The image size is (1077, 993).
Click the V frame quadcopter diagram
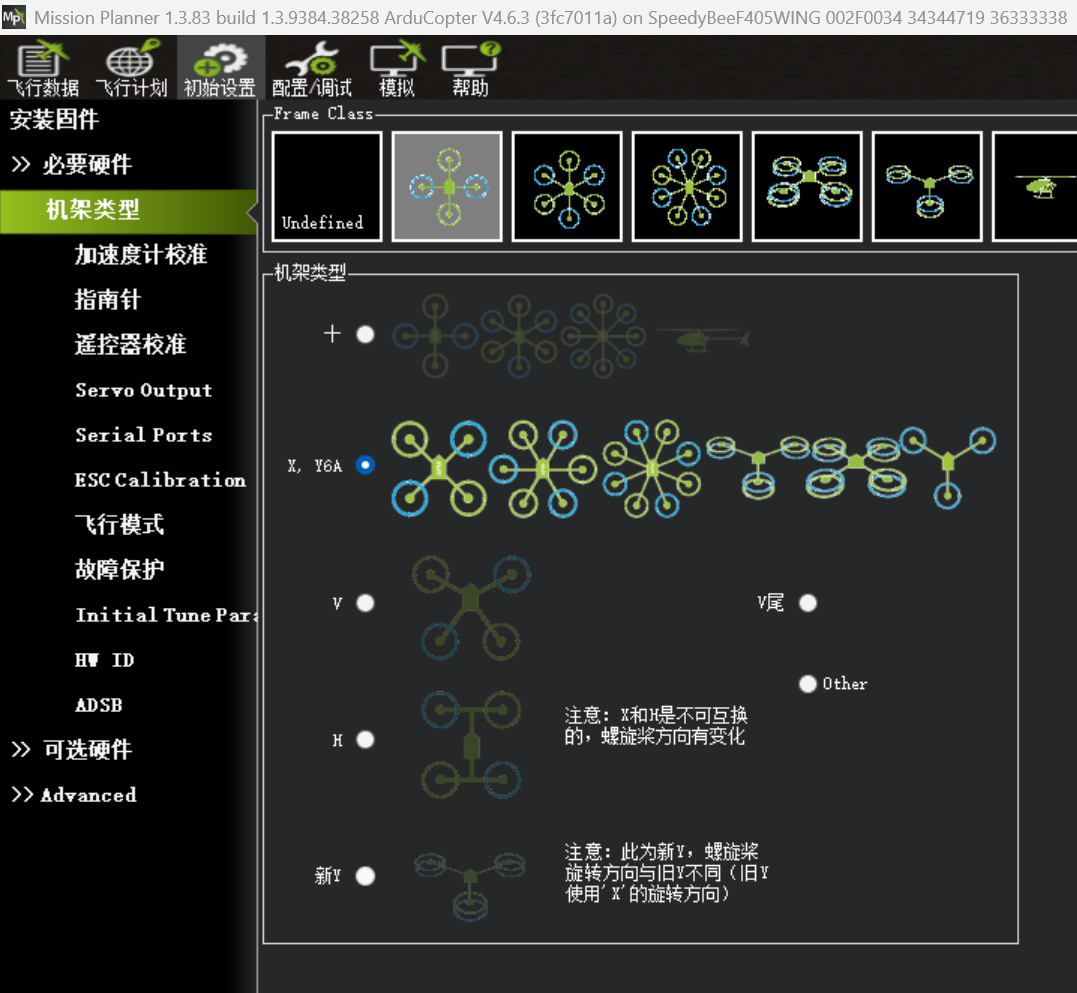point(471,607)
